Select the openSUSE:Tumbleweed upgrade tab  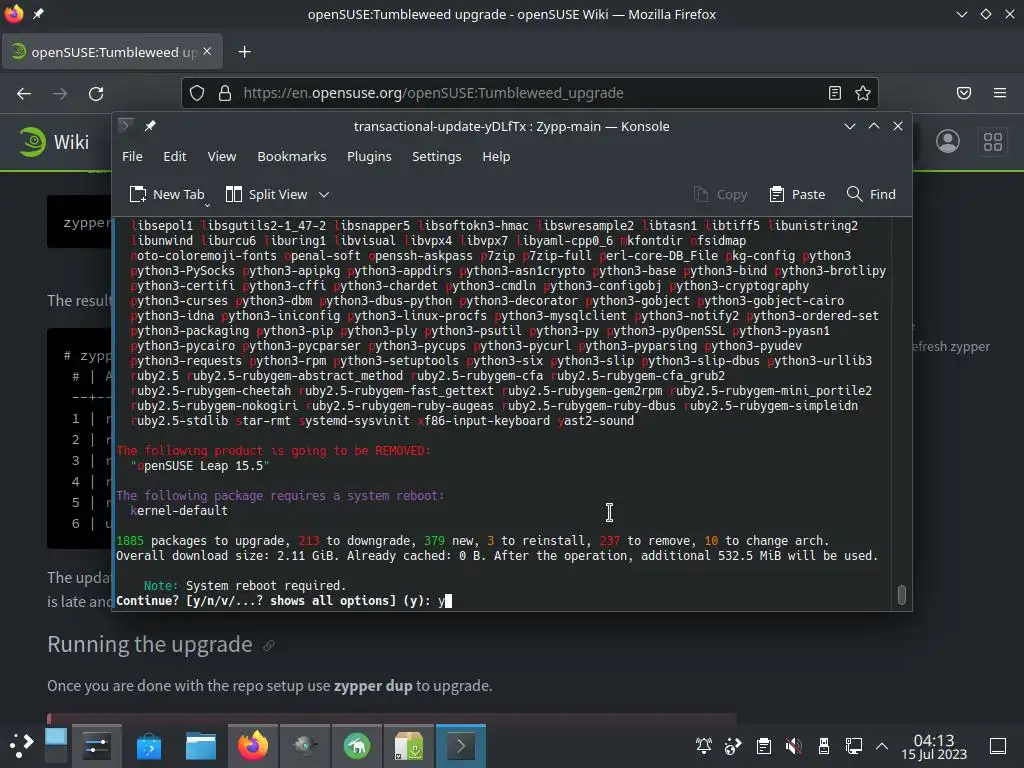pos(112,52)
